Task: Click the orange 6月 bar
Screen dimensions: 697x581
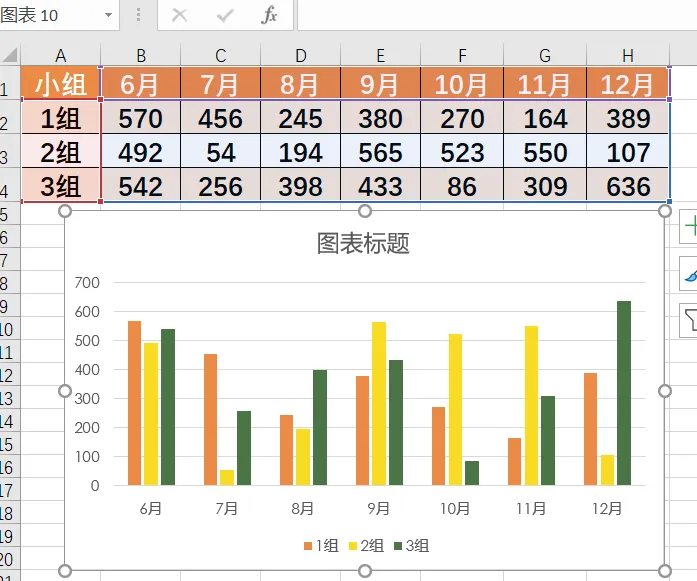Action: click(x=135, y=403)
